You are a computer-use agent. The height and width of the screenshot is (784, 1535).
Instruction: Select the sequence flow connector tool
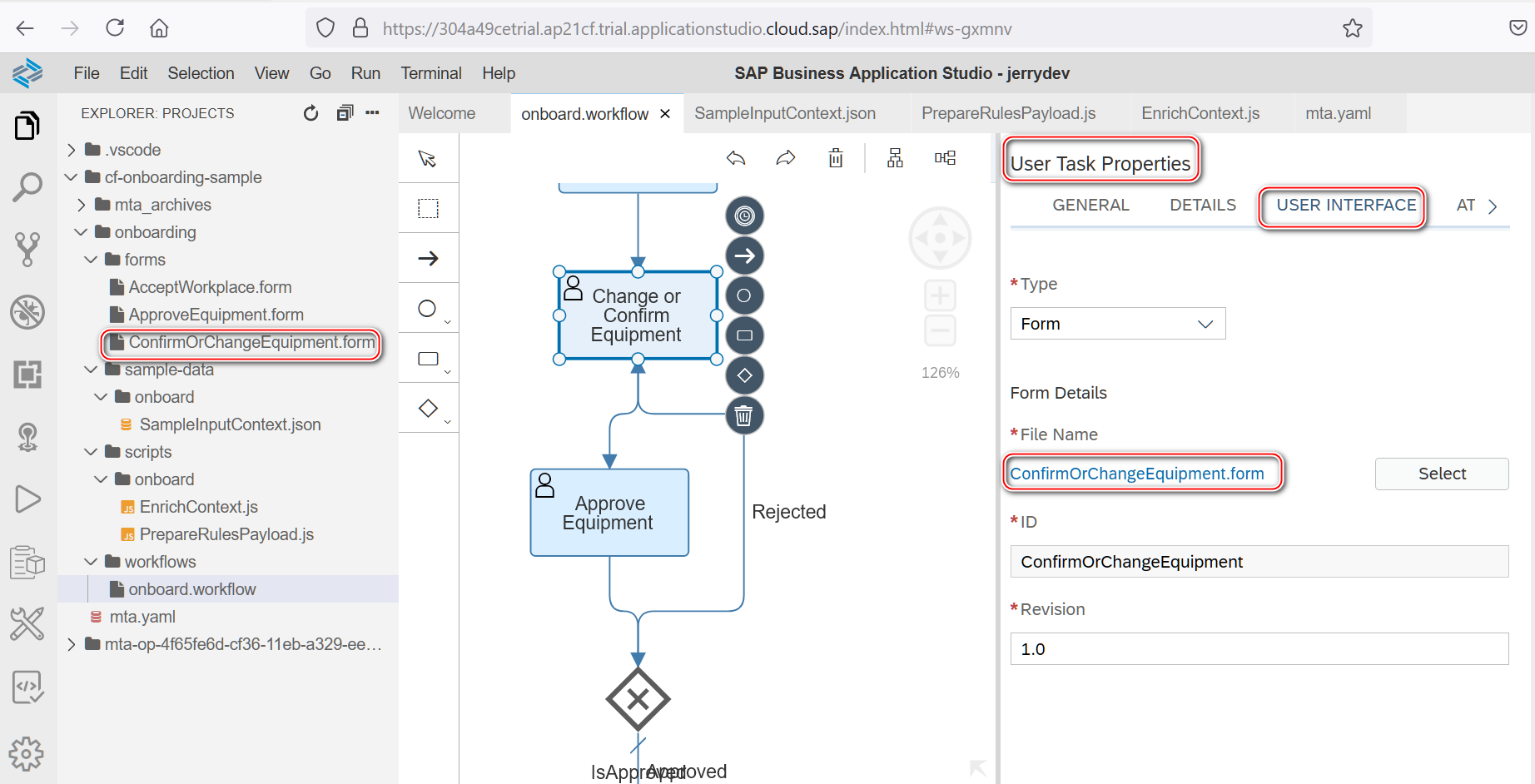pos(428,257)
